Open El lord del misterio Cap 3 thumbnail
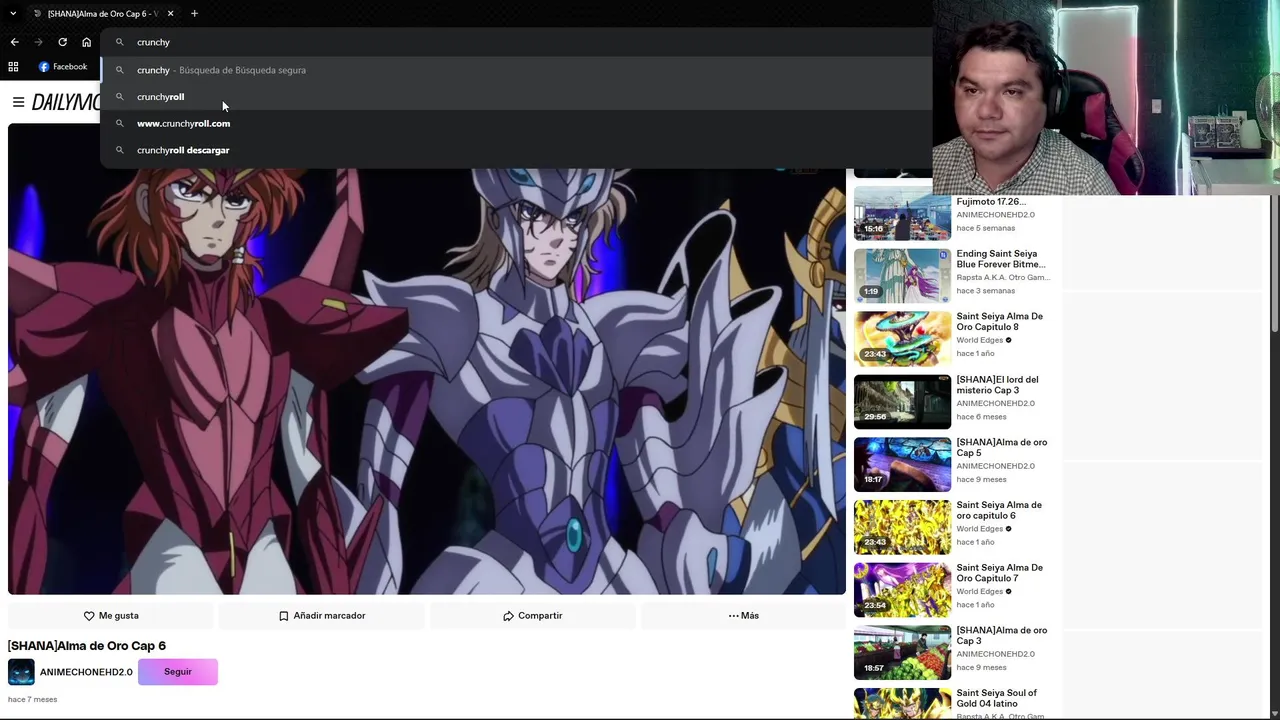Screen dimensions: 1280x720 pos(902,402)
